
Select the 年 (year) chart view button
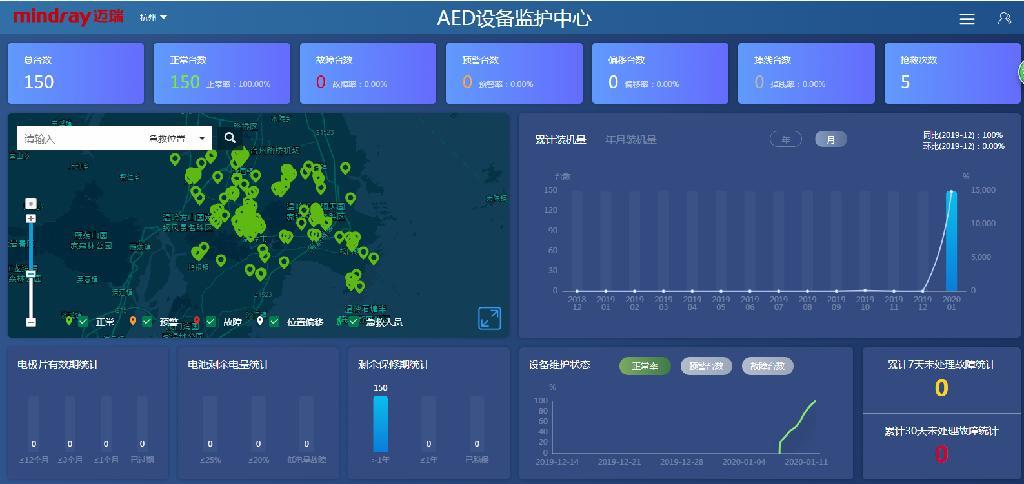click(786, 140)
